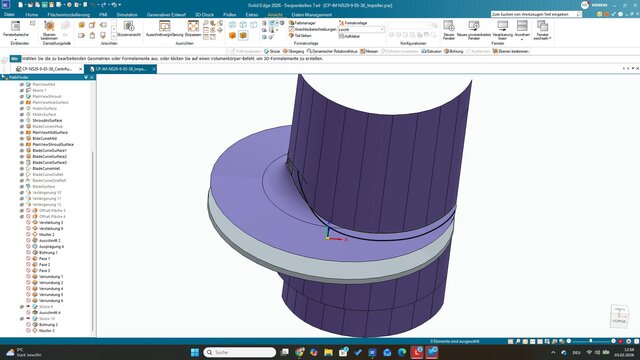Screen dimensions: 640x360
Task: Switch to the Simulation ribbon tab
Action: [x=127, y=15]
